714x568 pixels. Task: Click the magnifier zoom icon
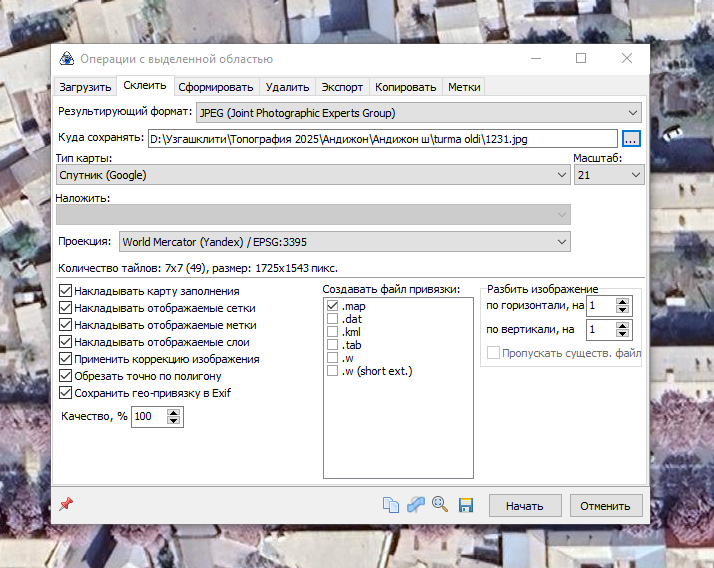tap(440, 504)
